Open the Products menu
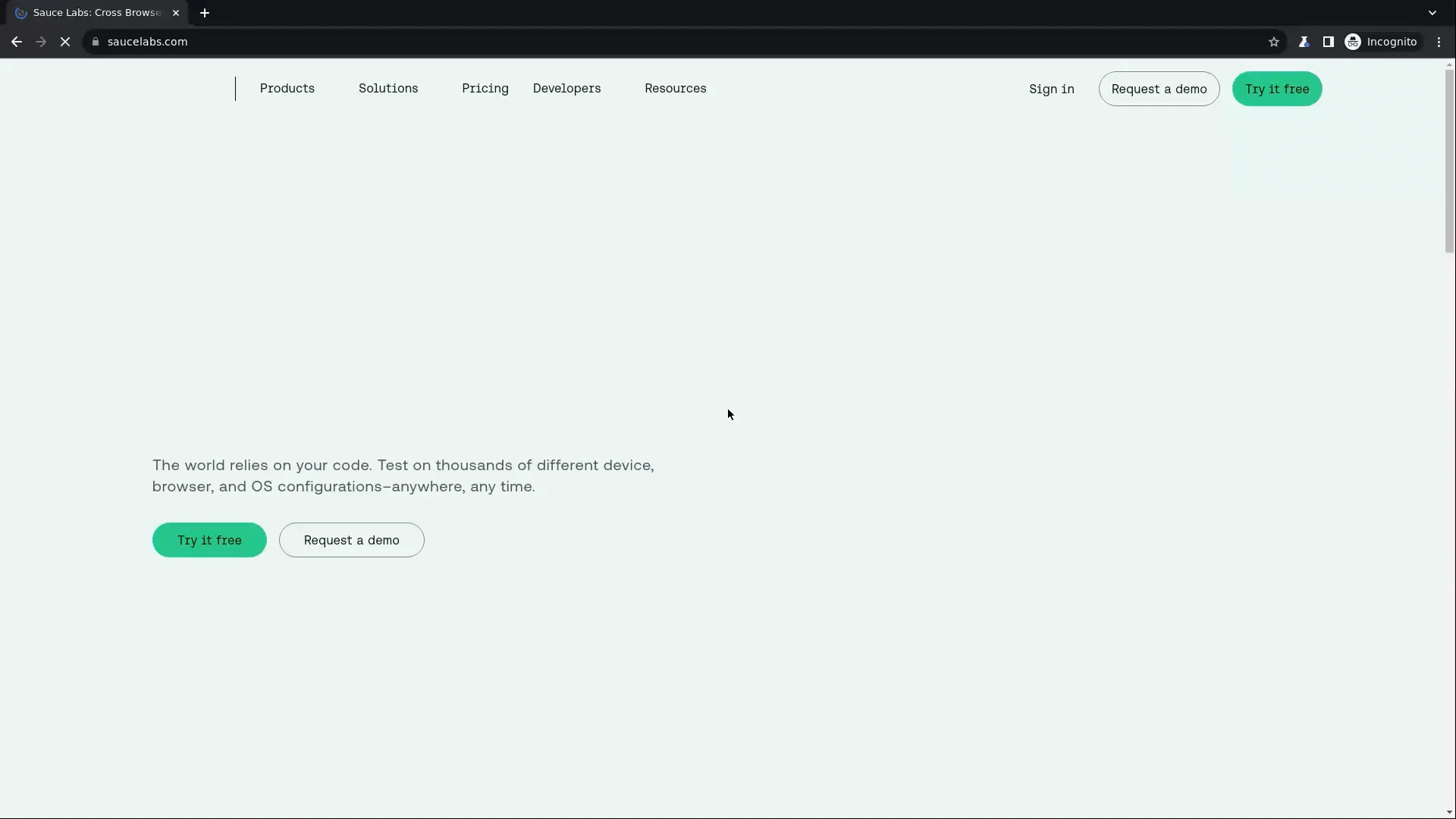The image size is (1456, 819). 287,88
